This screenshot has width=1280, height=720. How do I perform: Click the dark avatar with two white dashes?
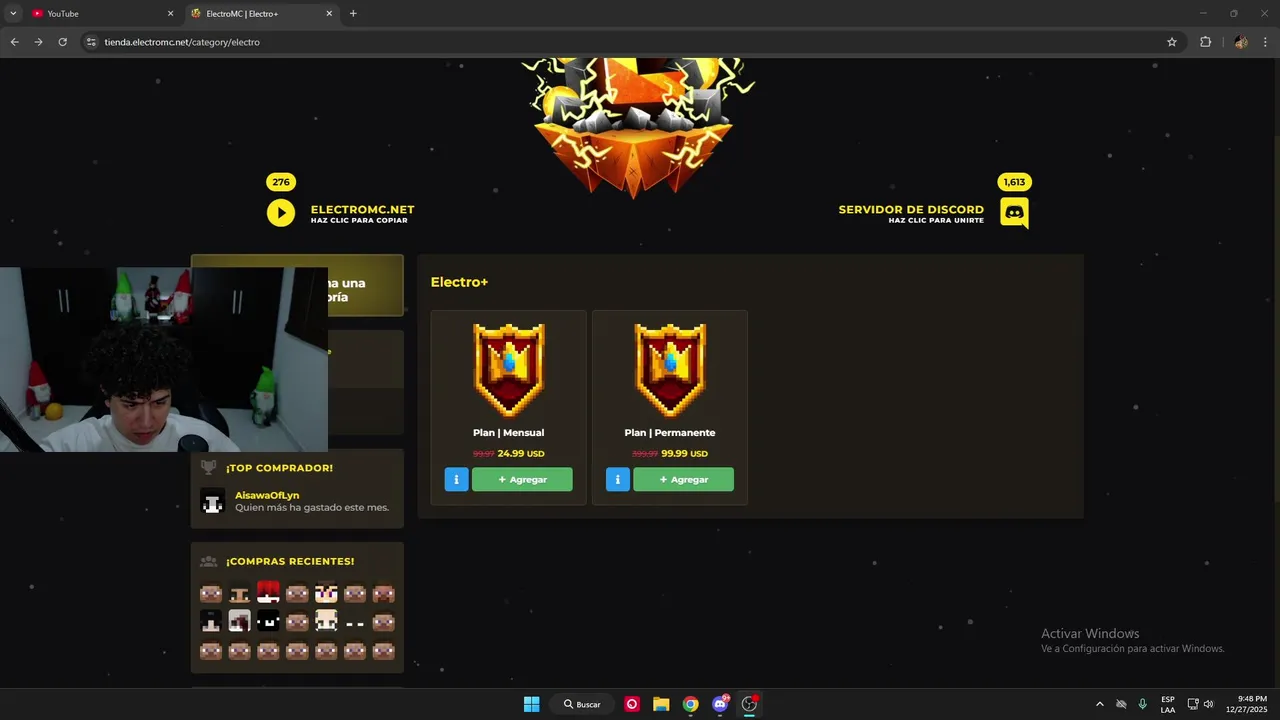[x=355, y=621]
